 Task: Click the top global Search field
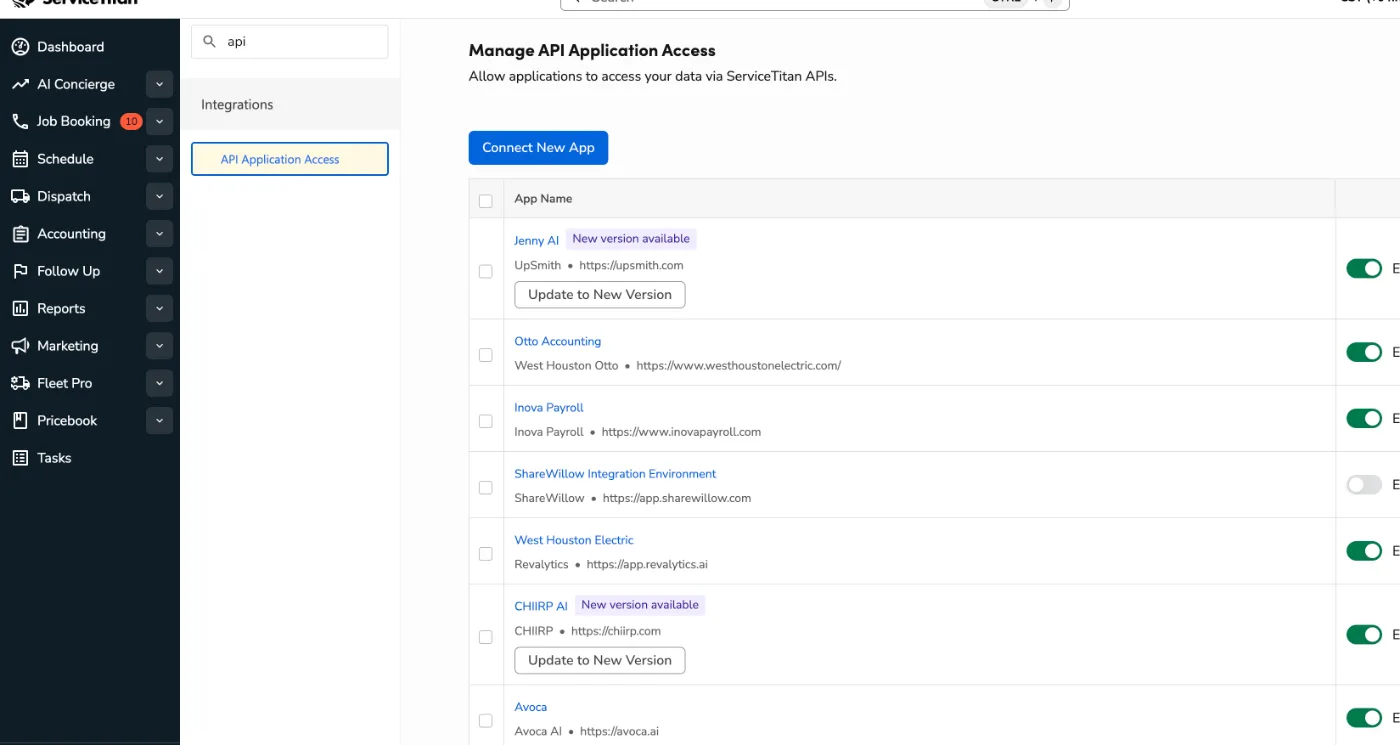point(815,3)
